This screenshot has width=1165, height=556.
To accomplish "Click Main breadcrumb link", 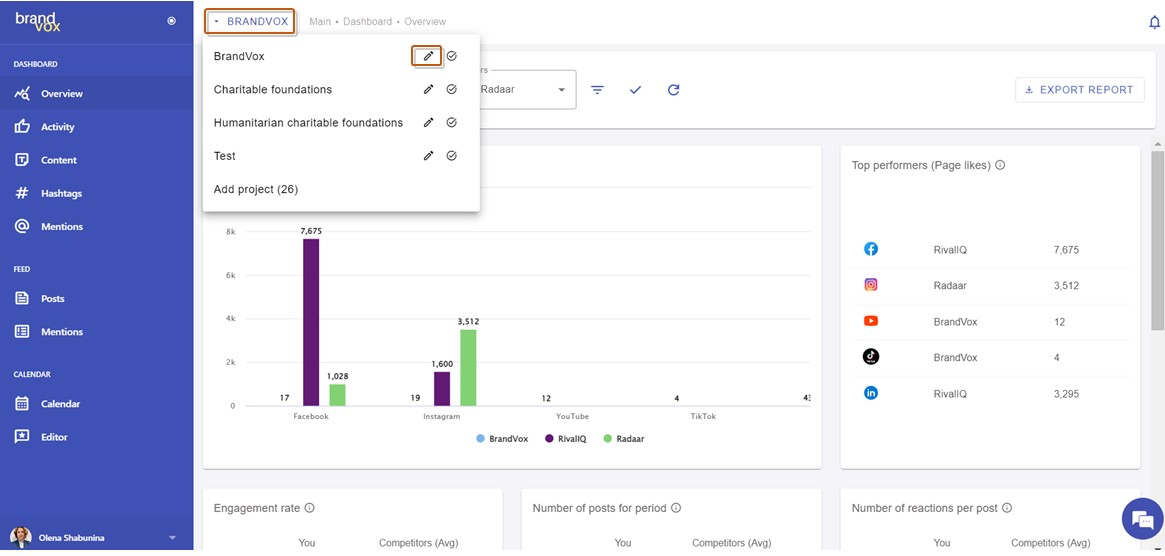I will (x=320, y=22).
